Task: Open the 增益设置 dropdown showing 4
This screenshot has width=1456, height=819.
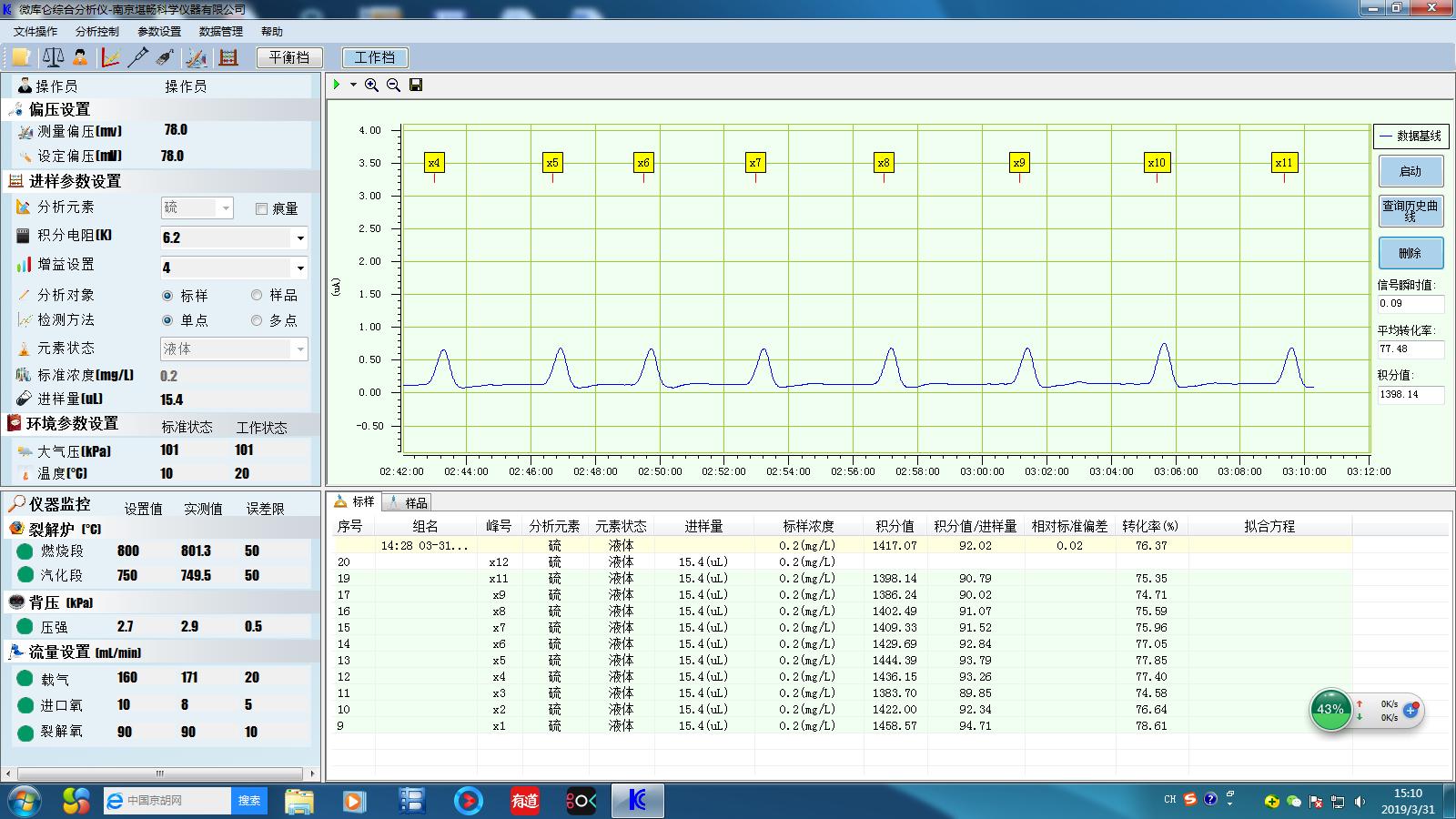Action: [x=234, y=268]
